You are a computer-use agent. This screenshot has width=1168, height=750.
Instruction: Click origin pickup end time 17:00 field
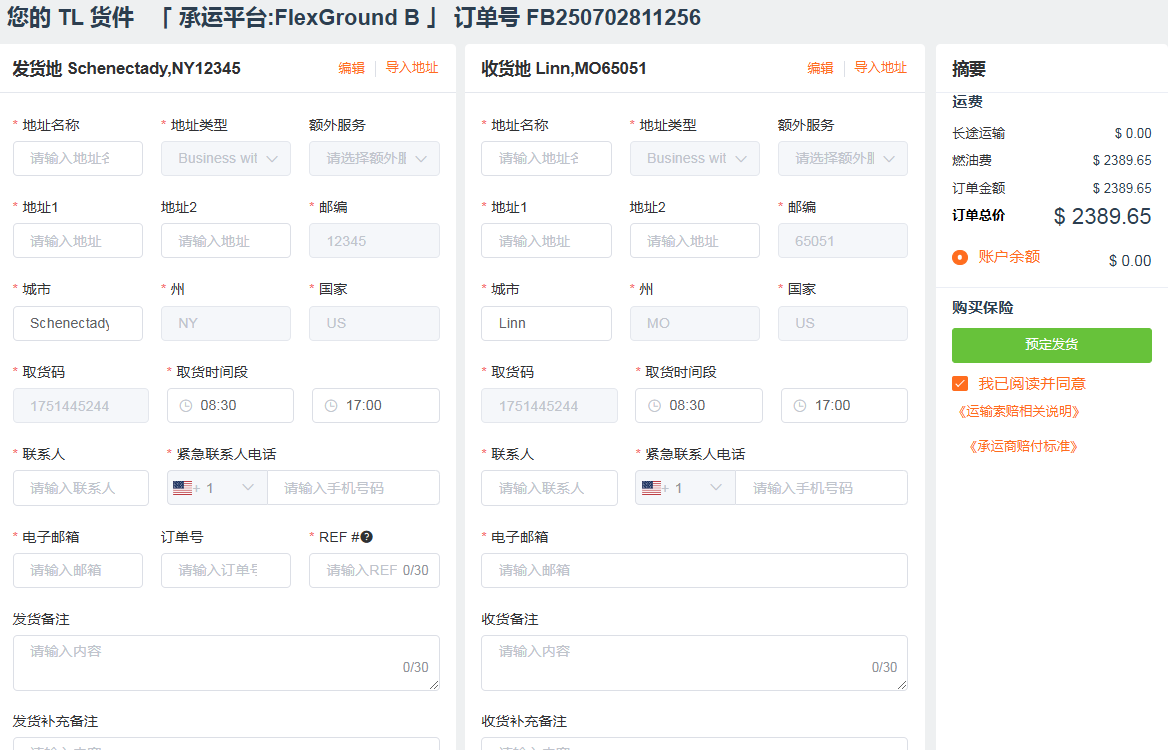(x=376, y=406)
